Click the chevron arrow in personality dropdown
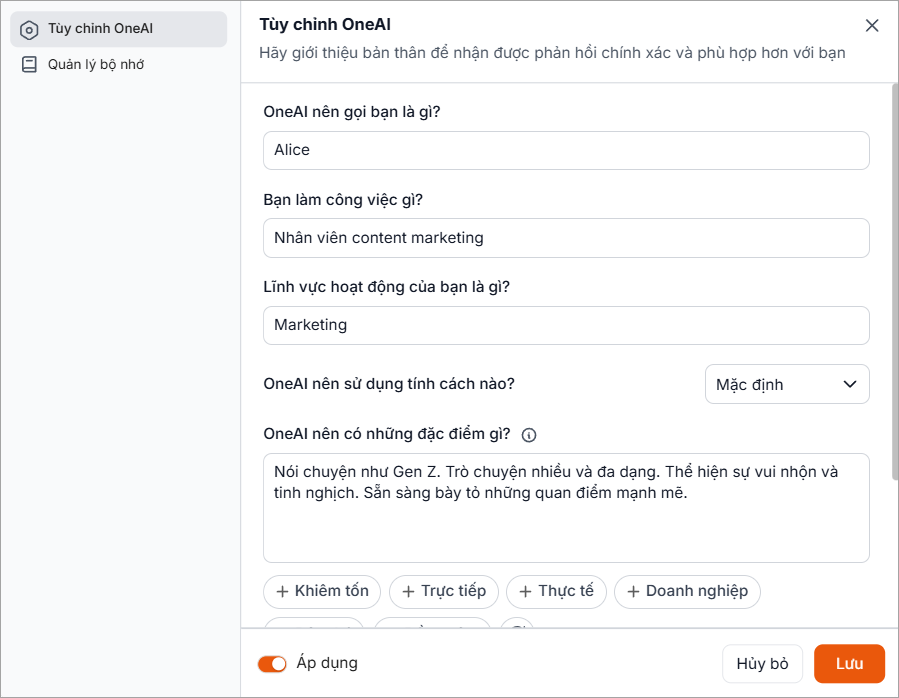Viewport: 899px width, 698px height. pos(850,384)
